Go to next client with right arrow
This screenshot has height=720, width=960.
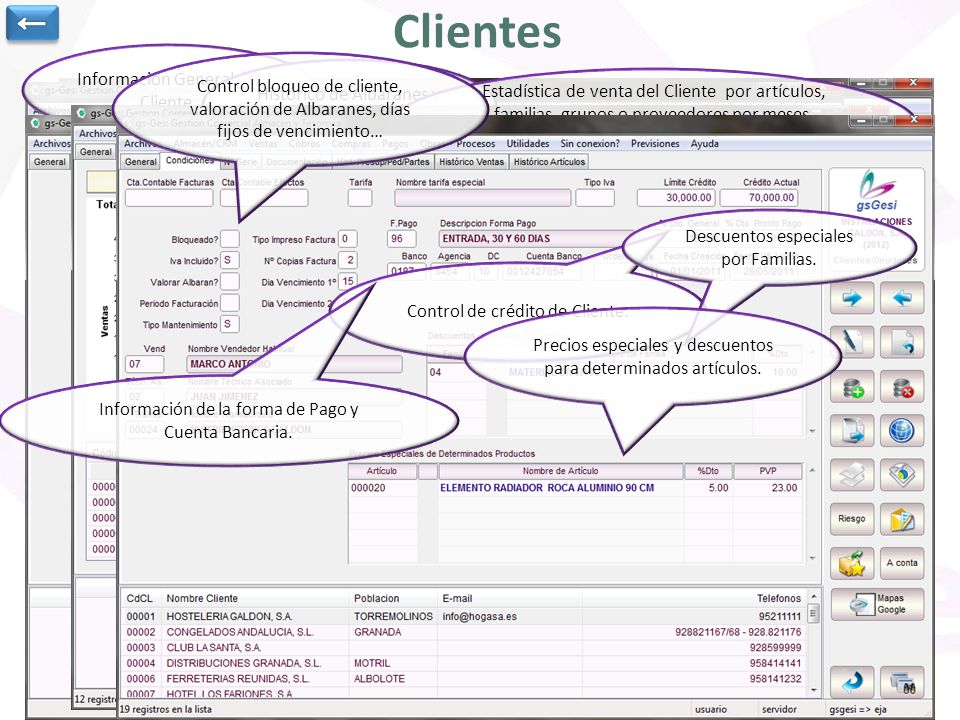coord(852,298)
